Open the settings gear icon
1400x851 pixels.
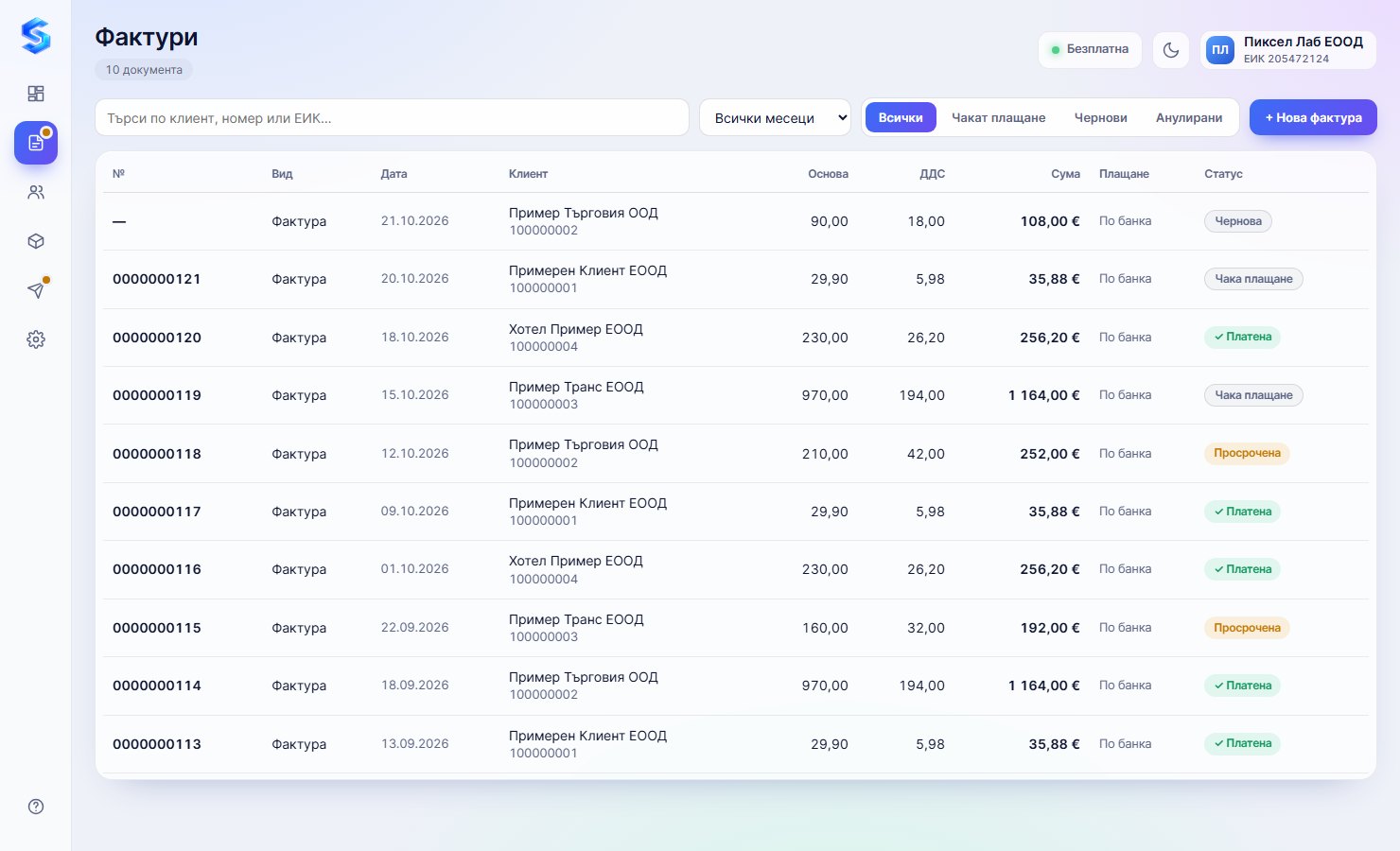36,339
